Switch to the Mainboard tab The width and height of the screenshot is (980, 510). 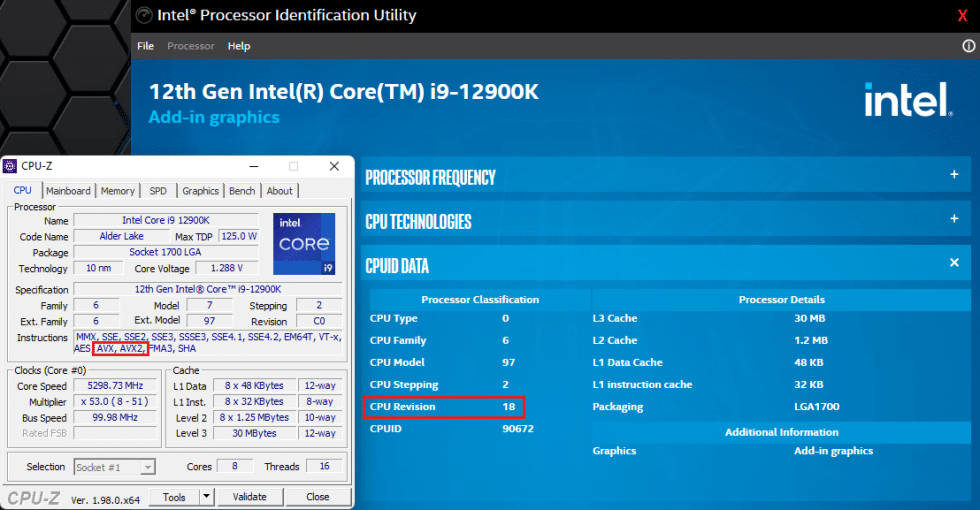click(68, 191)
